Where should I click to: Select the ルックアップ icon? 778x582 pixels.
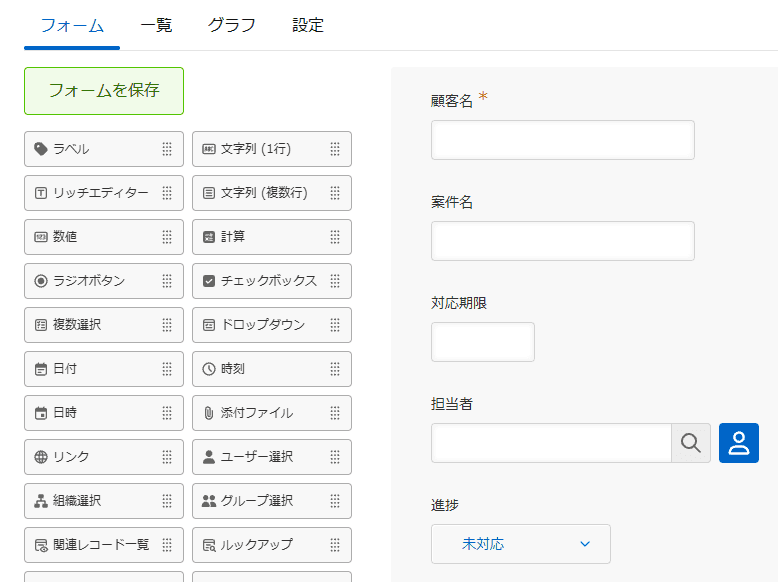pyautogui.click(x=209, y=545)
